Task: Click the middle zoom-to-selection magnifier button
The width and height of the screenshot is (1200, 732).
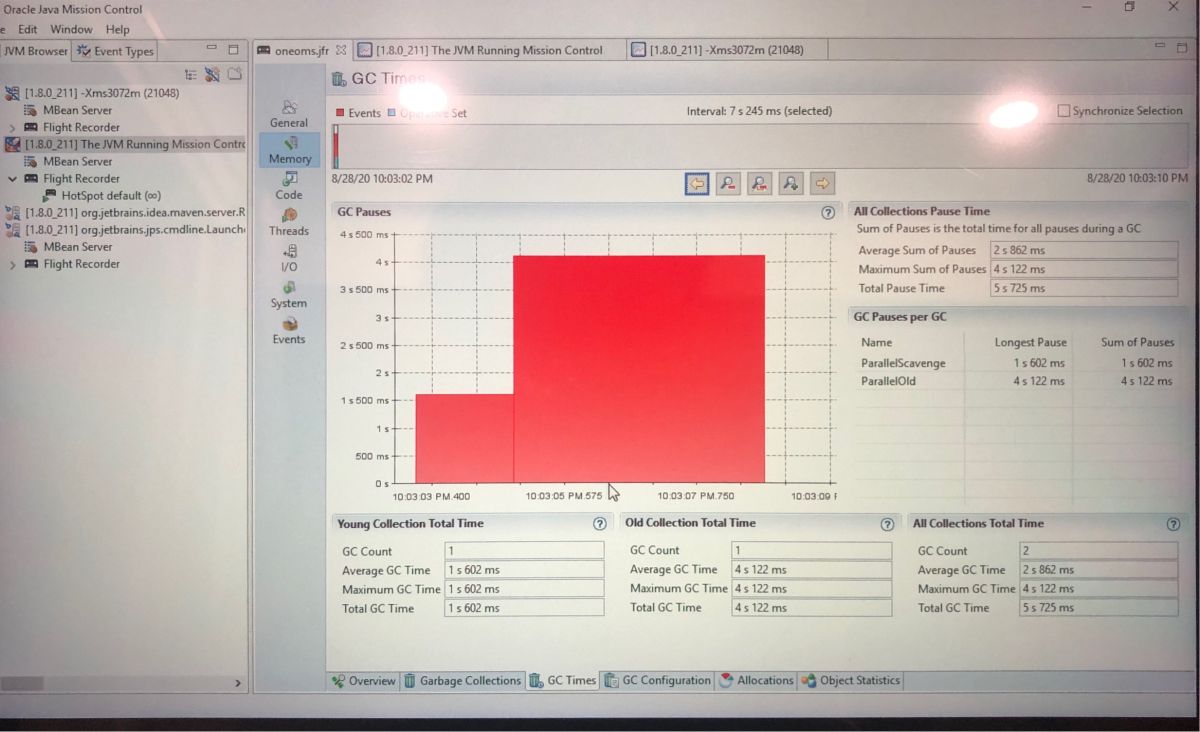Action: pyautogui.click(x=759, y=183)
